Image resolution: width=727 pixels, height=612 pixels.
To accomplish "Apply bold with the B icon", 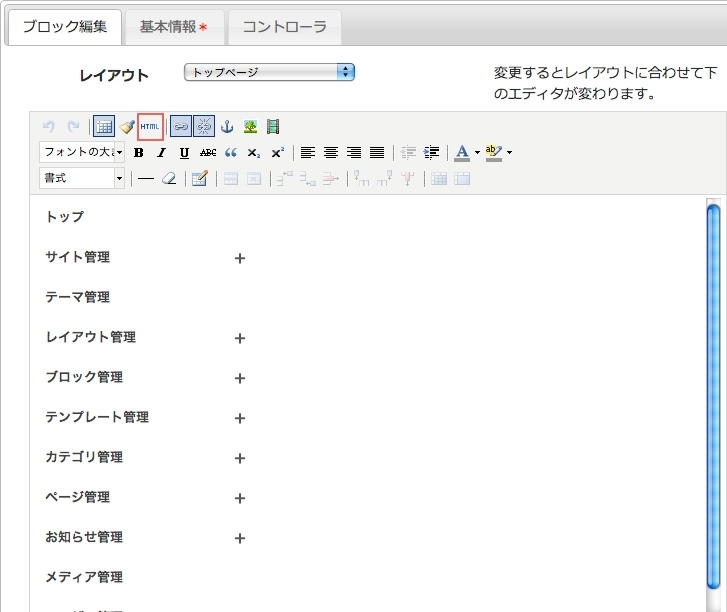I will click(138, 153).
